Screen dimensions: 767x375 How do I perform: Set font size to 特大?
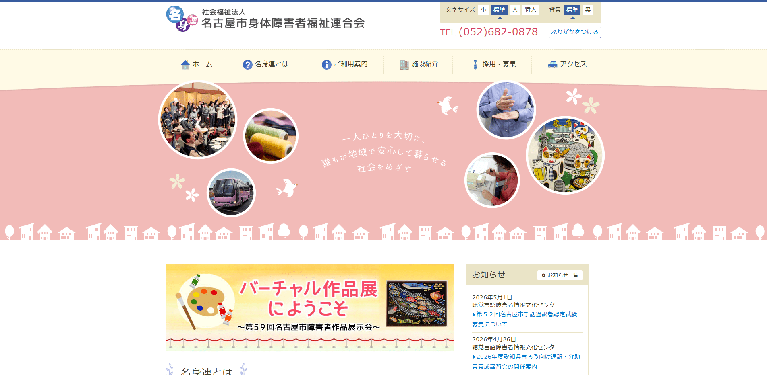[530, 10]
